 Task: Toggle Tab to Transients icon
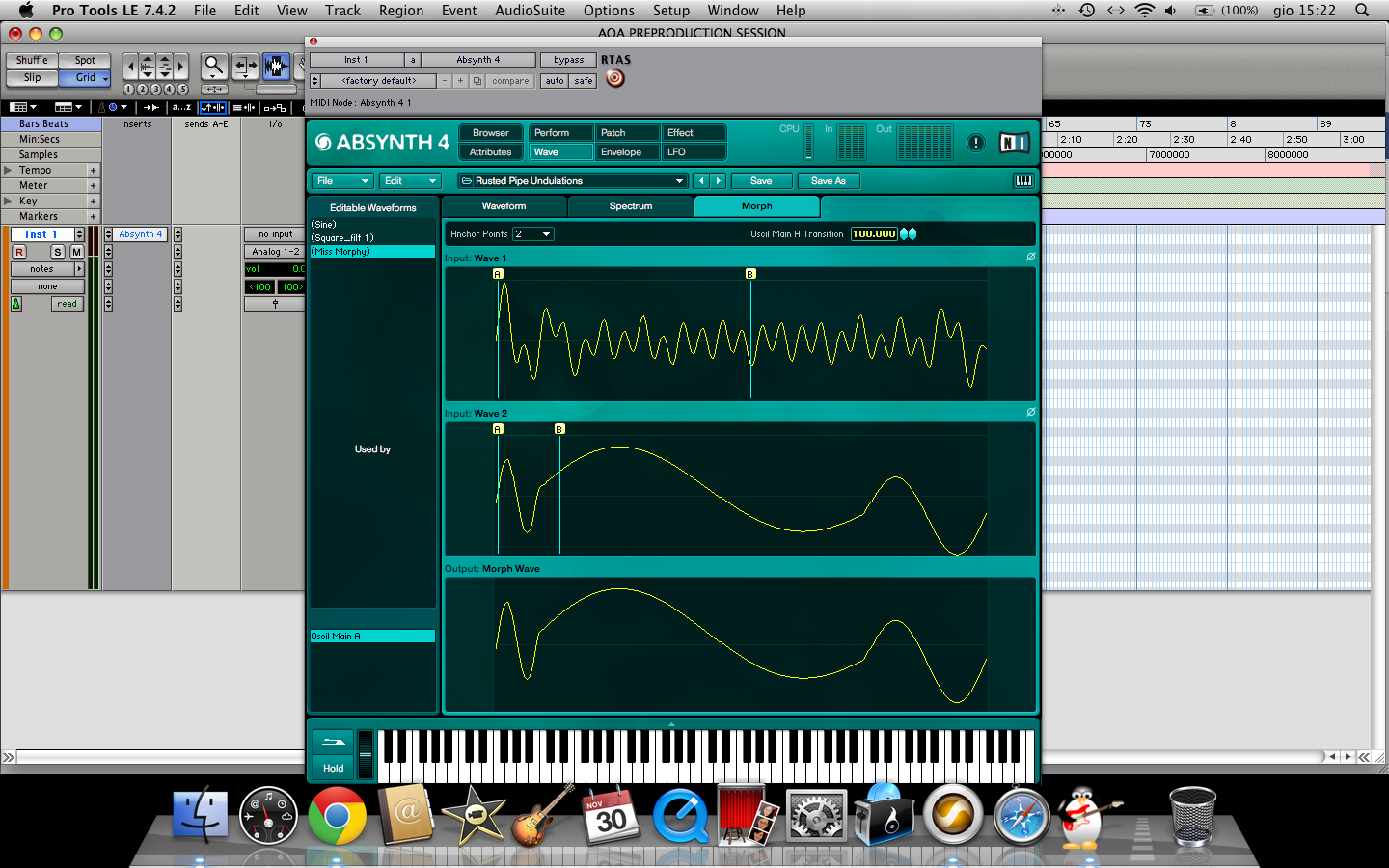click(151, 107)
